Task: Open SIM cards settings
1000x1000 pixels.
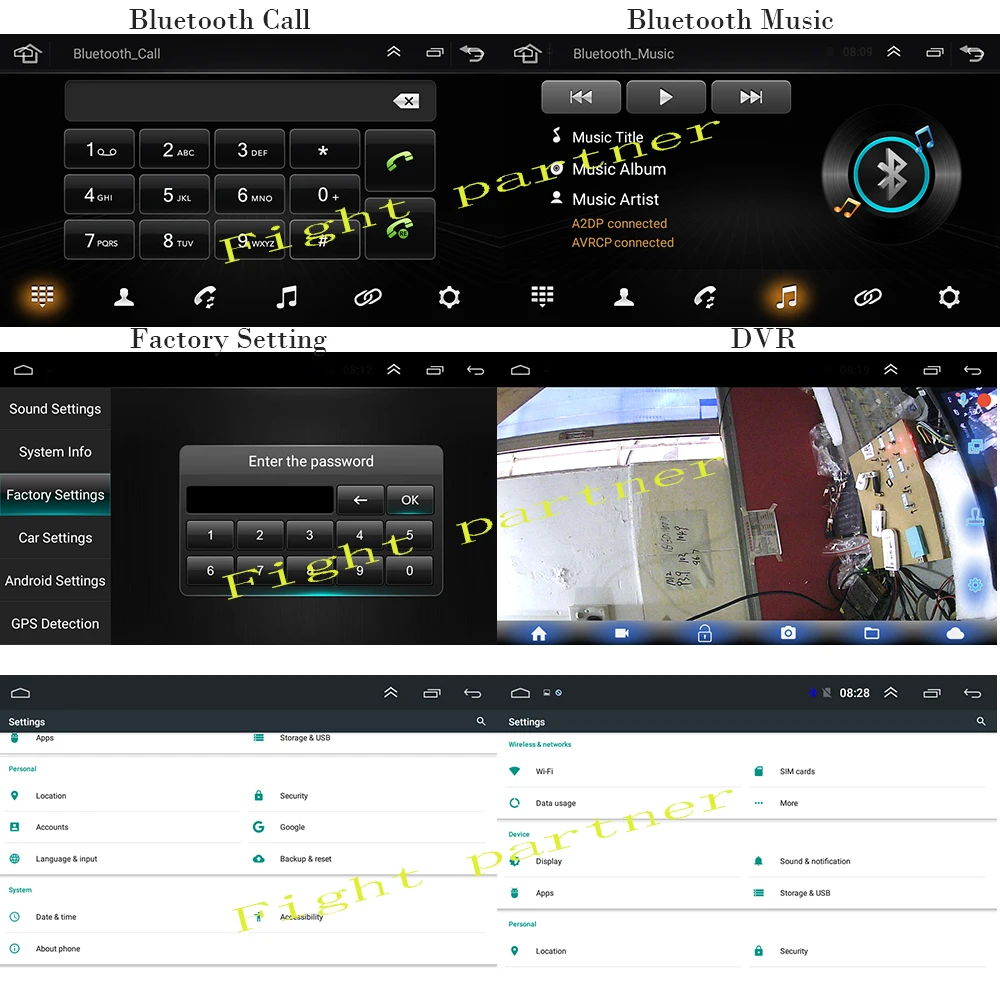Action: point(867,771)
